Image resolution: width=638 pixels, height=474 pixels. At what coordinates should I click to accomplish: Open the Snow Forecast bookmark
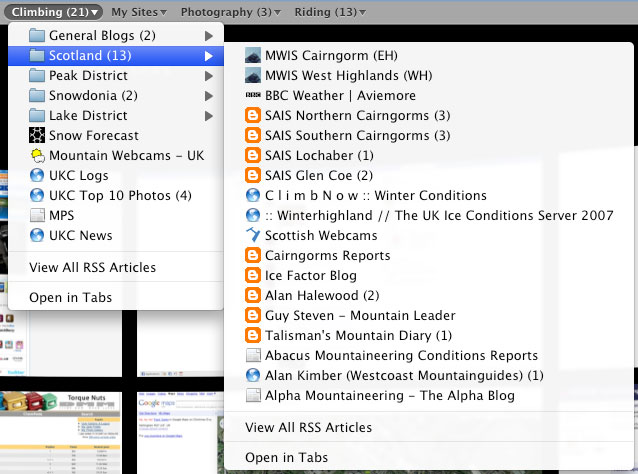(116, 135)
